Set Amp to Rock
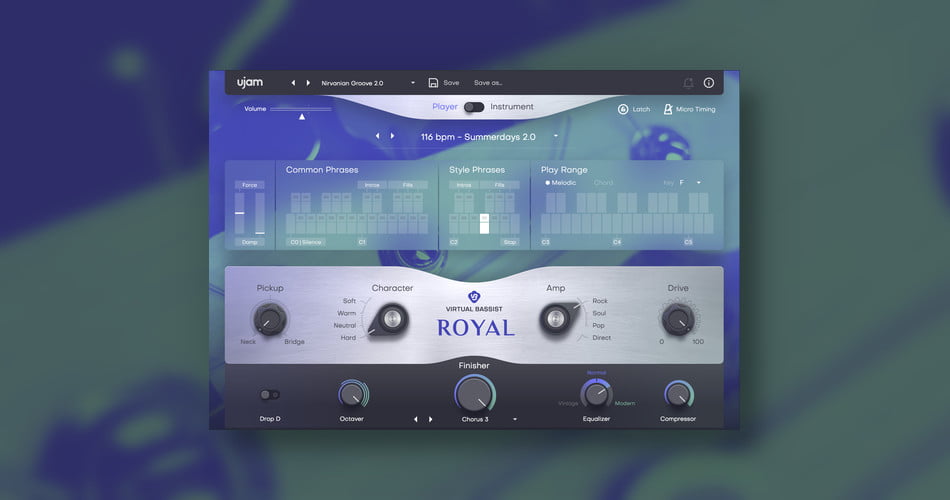 (x=600, y=301)
